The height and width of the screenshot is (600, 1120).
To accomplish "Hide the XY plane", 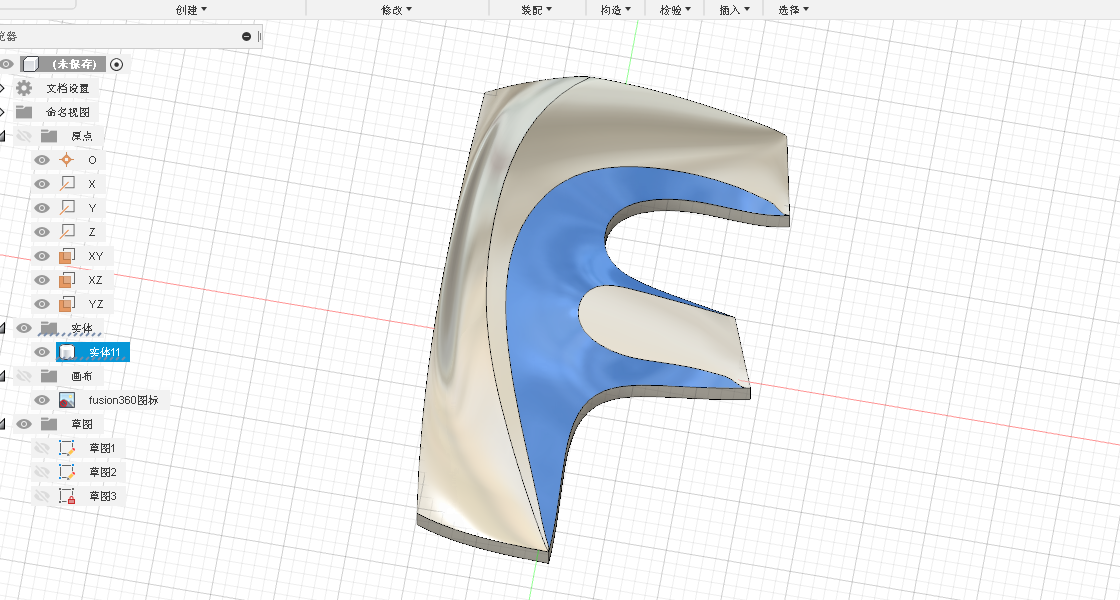I will (42, 256).
